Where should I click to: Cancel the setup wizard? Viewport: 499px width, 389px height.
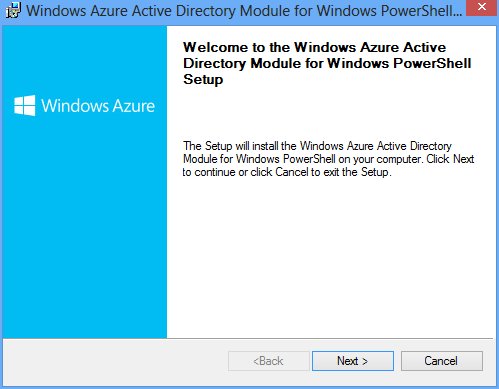442,361
